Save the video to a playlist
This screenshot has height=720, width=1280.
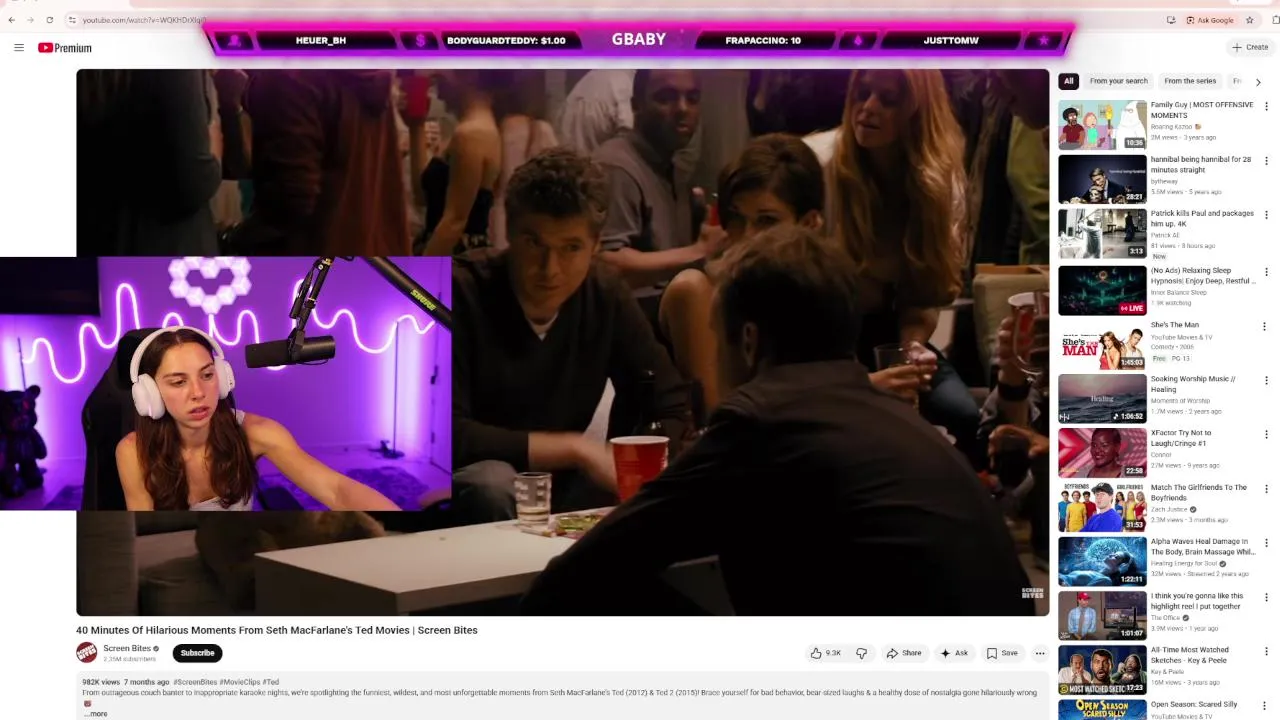click(x=1002, y=653)
